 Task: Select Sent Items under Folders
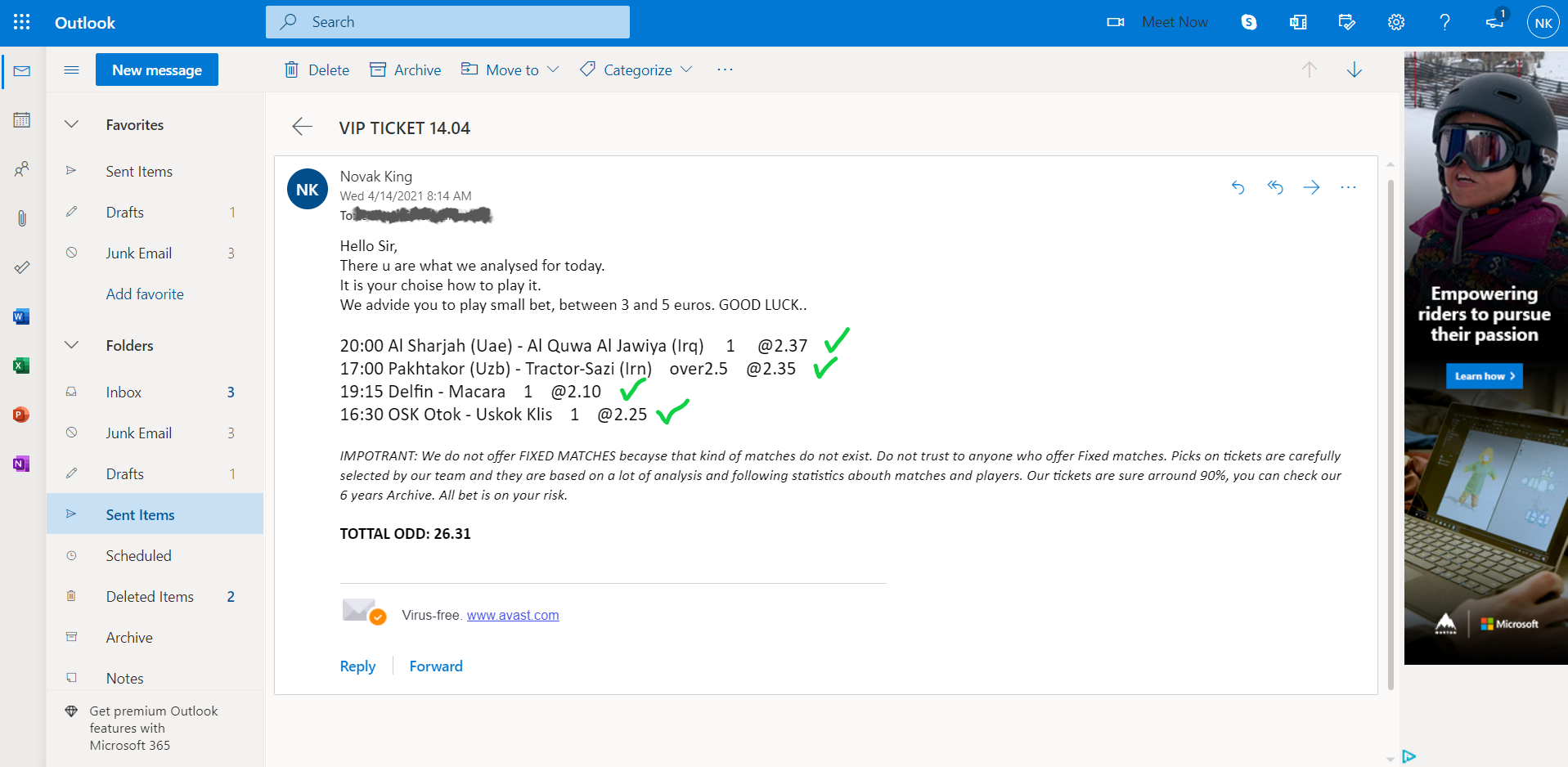(x=155, y=514)
